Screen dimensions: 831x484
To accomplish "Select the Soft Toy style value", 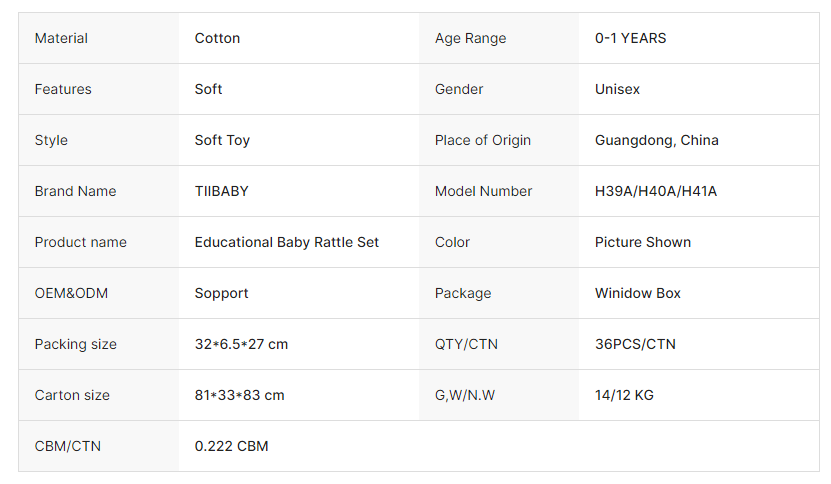I will point(222,140).
